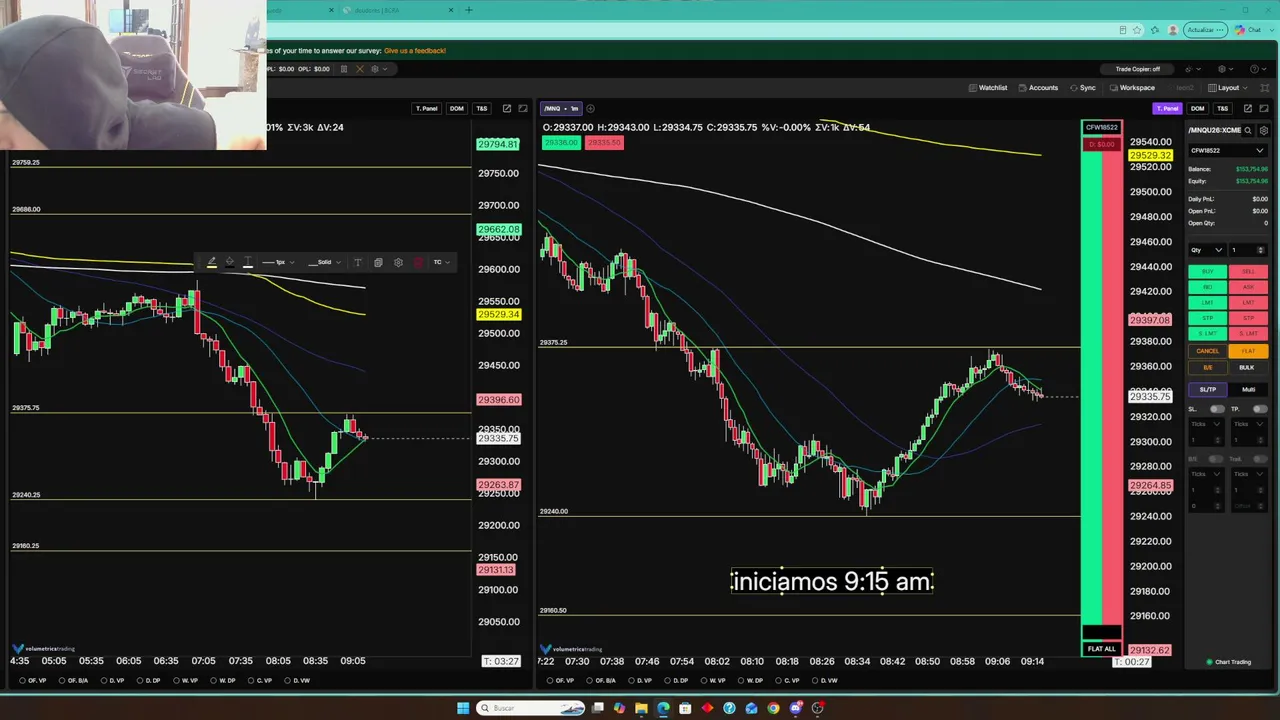This screenshot has width=1280, height=720.
Task: Toggle the SL switch
Action: point(1217,409)
